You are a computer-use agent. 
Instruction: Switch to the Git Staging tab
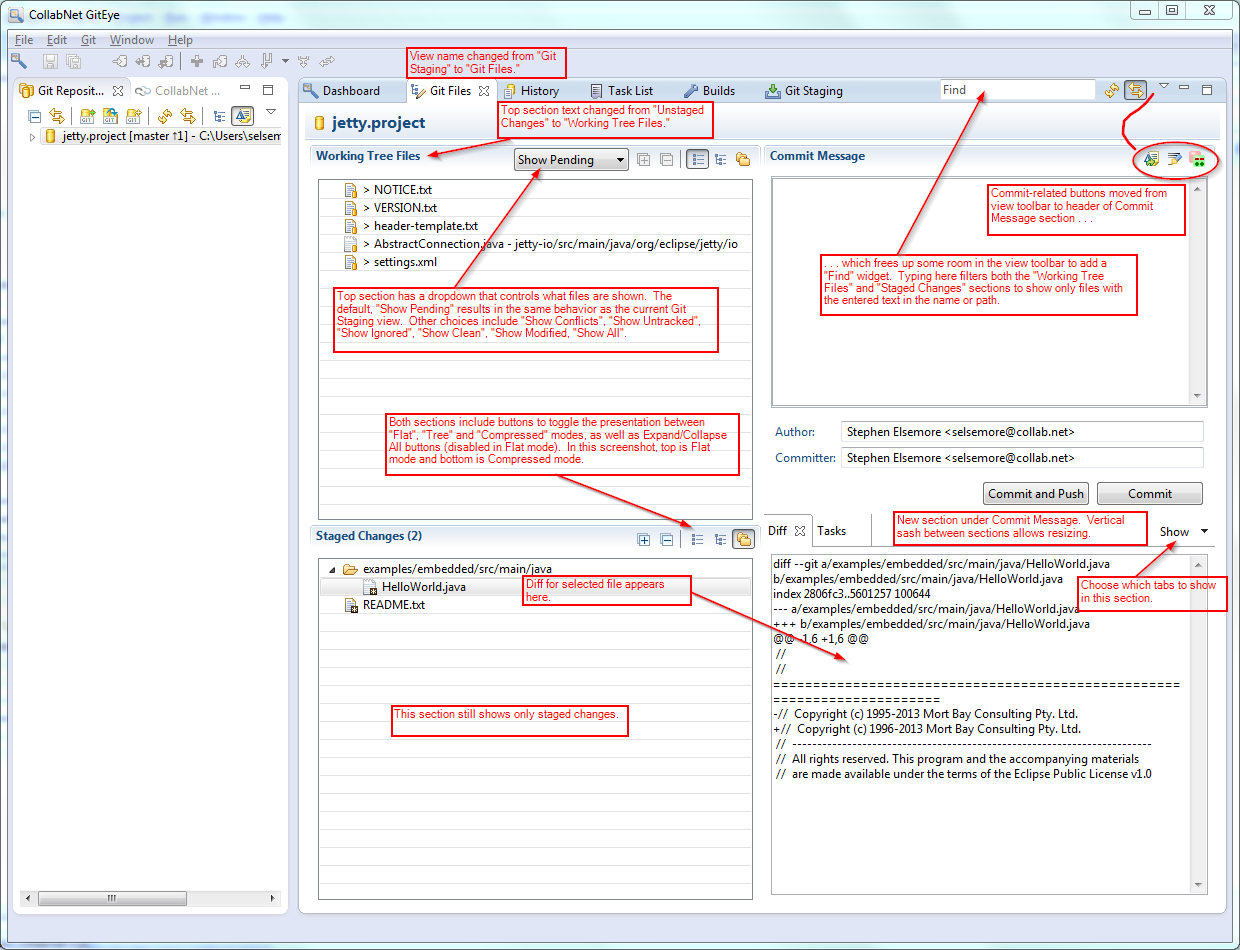coord(804,90)
